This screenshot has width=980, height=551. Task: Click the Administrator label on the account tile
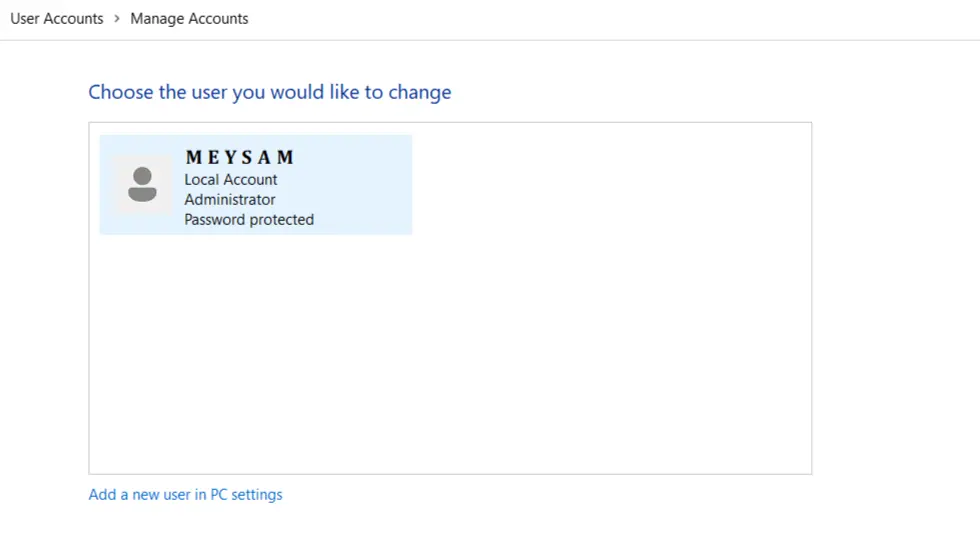[x=230, y=200]
